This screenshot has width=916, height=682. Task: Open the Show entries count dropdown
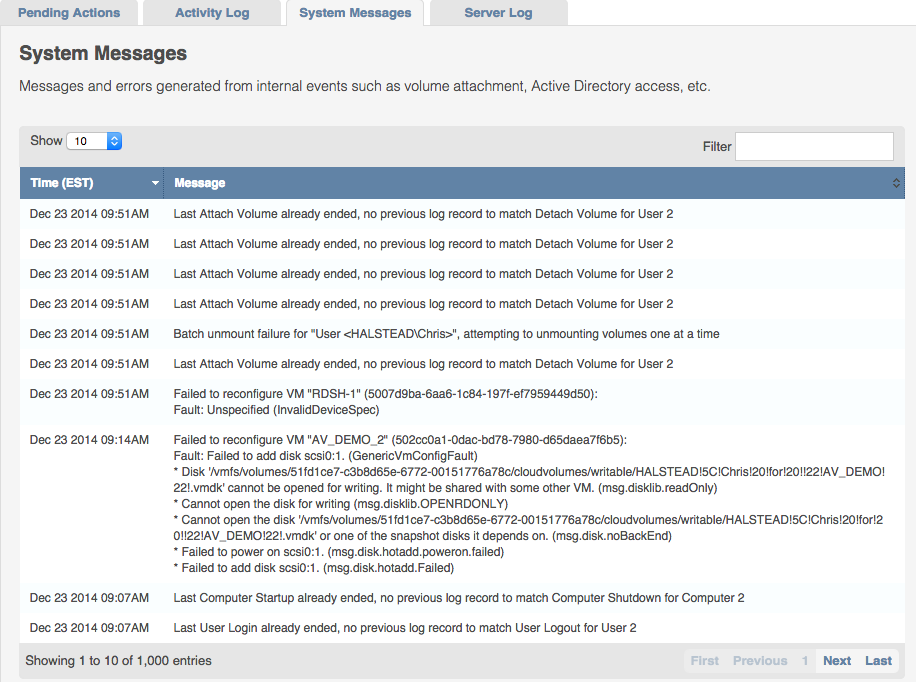coord(94,141)
